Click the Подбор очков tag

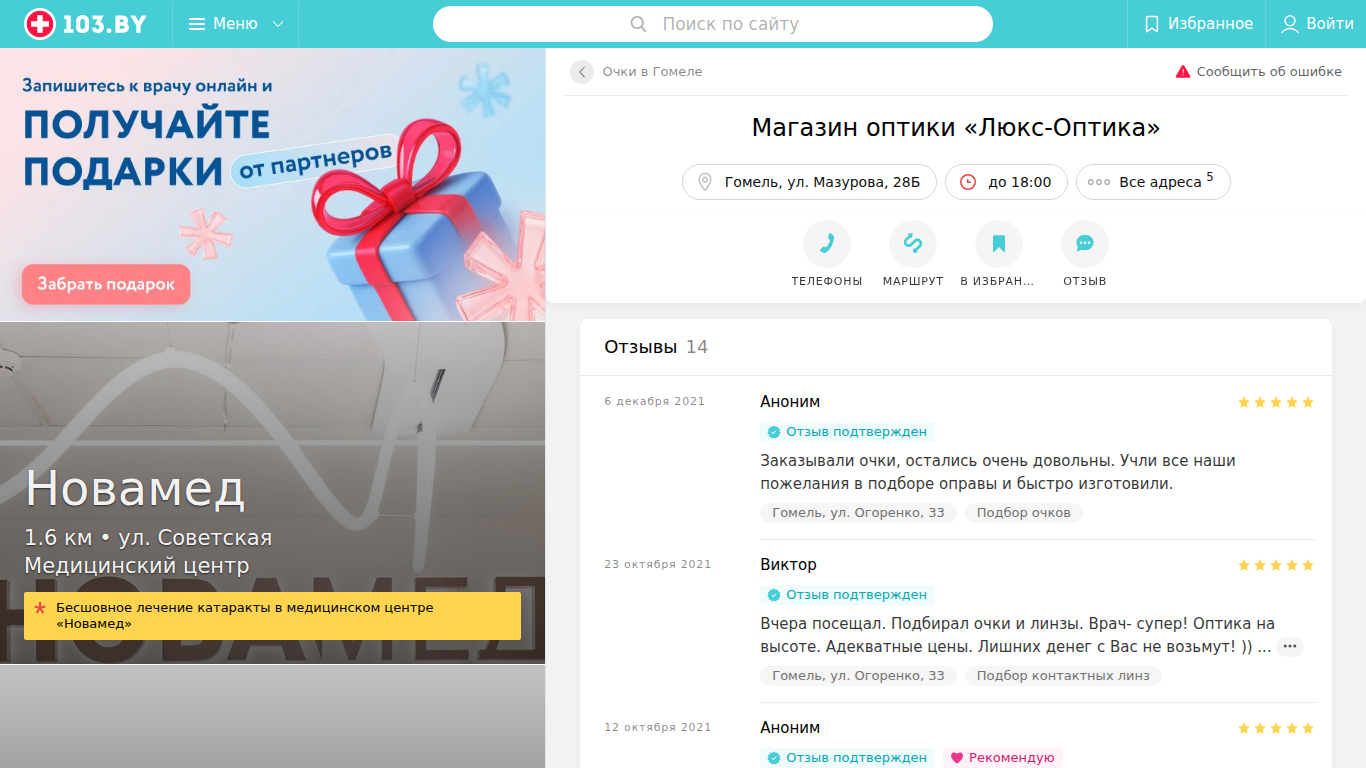click(x=1024, y=513)
